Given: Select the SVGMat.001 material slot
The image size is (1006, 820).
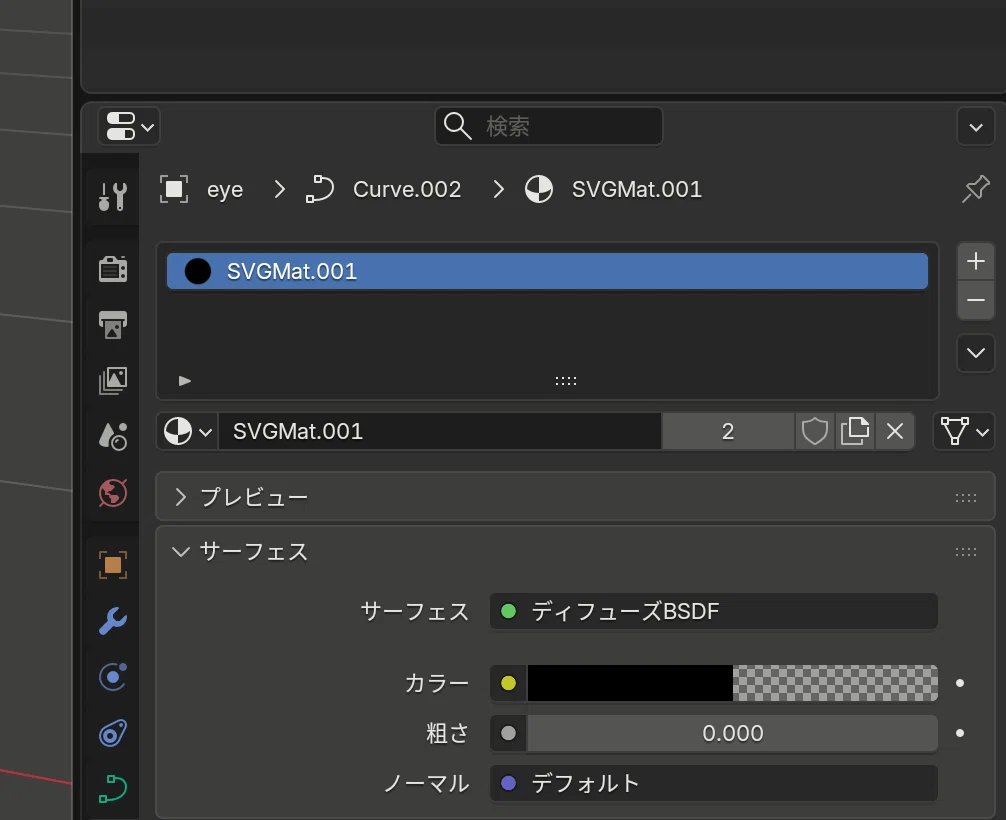Looking at the screenshot, I should [547, 271].
